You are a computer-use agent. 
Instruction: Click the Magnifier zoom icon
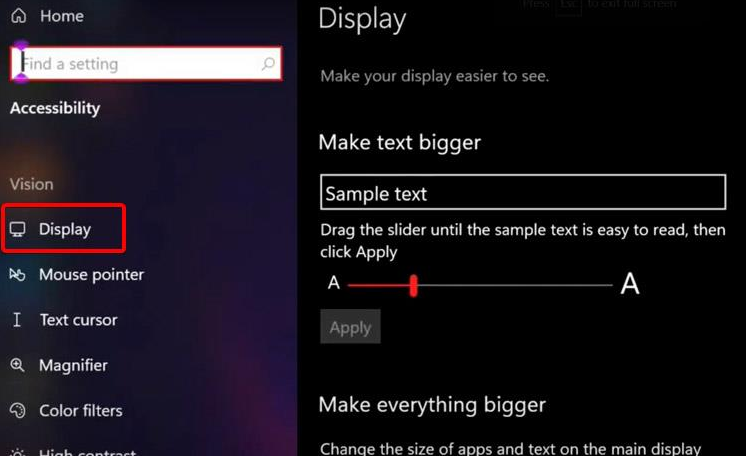coord(18,365)
